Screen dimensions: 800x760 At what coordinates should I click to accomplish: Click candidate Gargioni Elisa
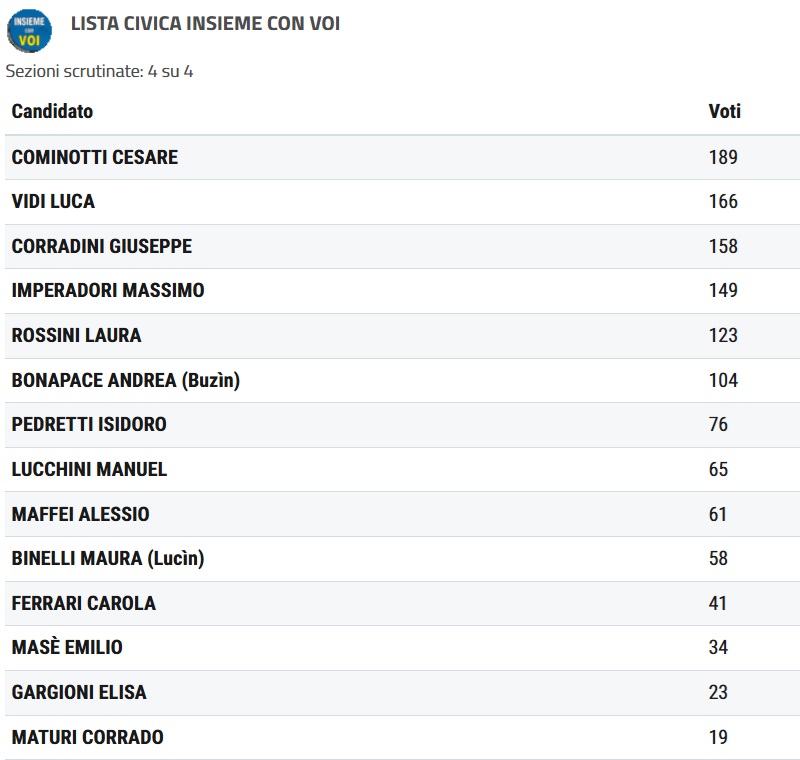(79, 692)
